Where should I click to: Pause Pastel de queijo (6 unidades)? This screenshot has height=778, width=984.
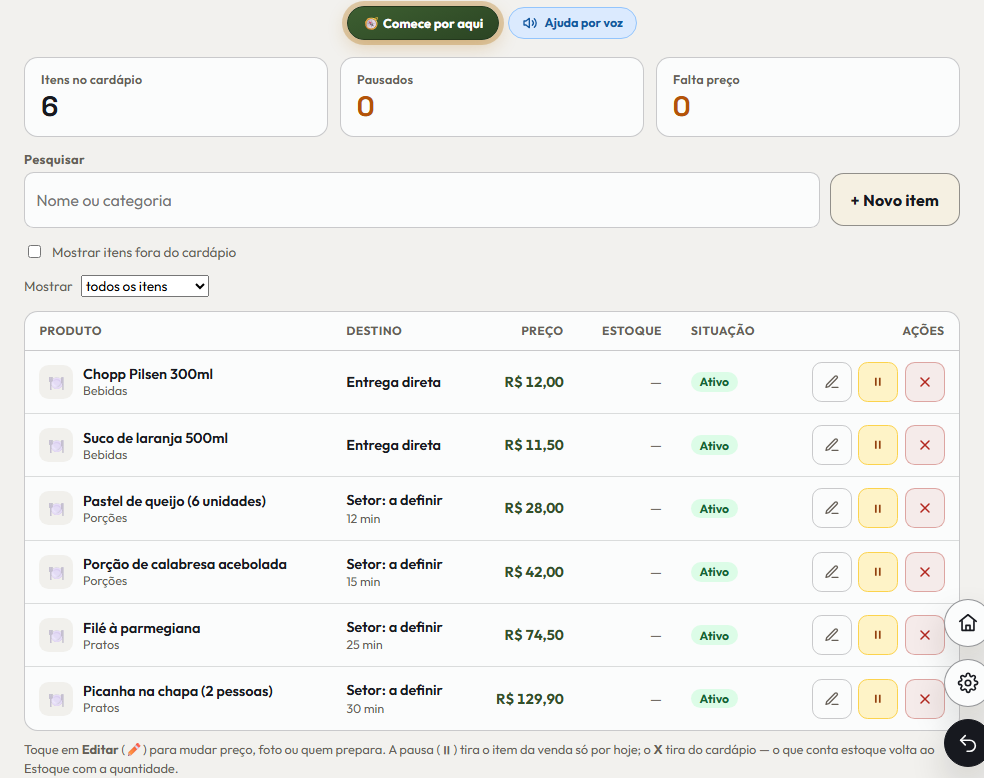pyautogui.click(x=878, y=508)
